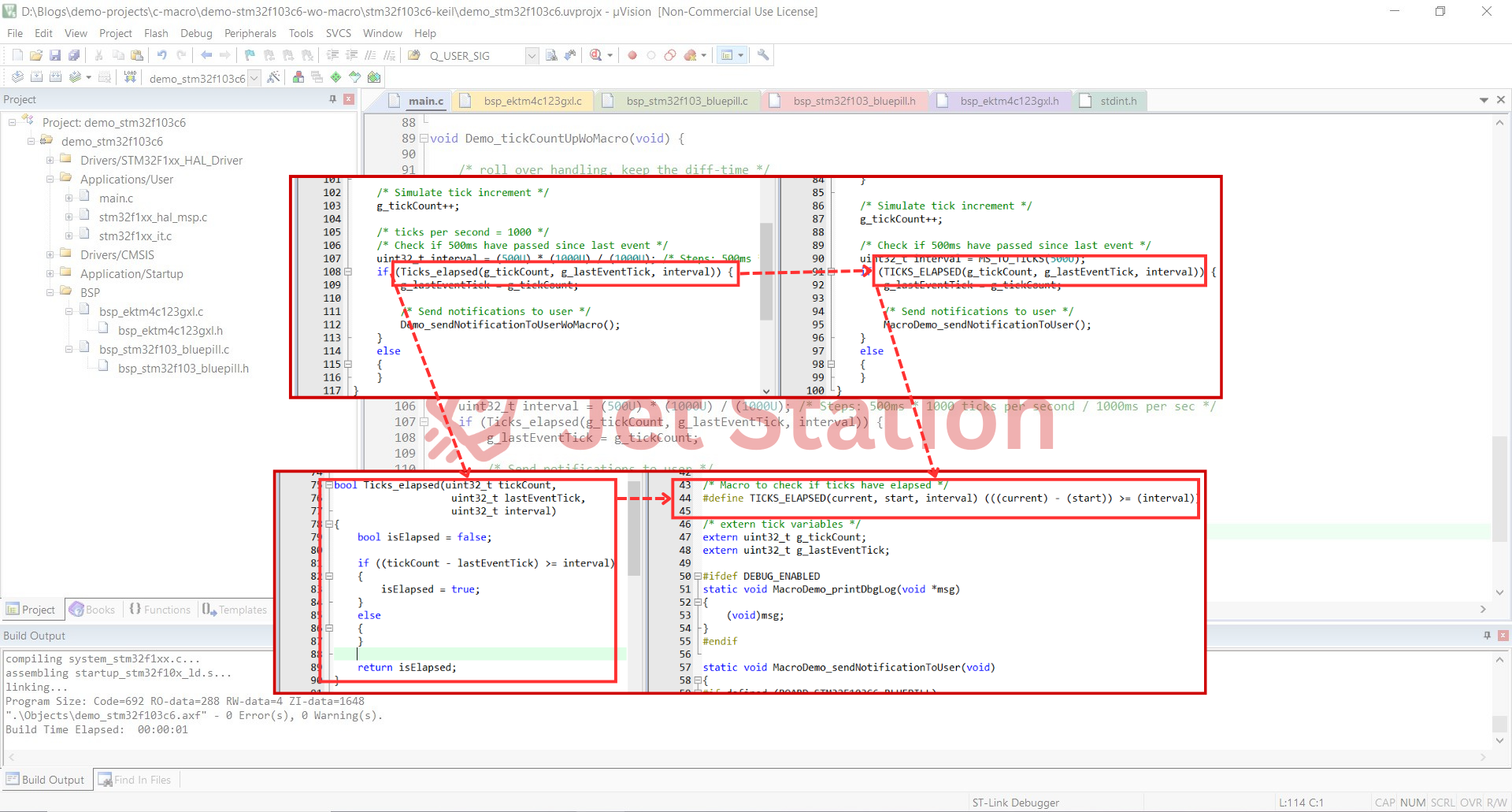Expand the Drivers/CMSIS folder node
This screenshot has width=1512, height=812.
coord(50,255)
